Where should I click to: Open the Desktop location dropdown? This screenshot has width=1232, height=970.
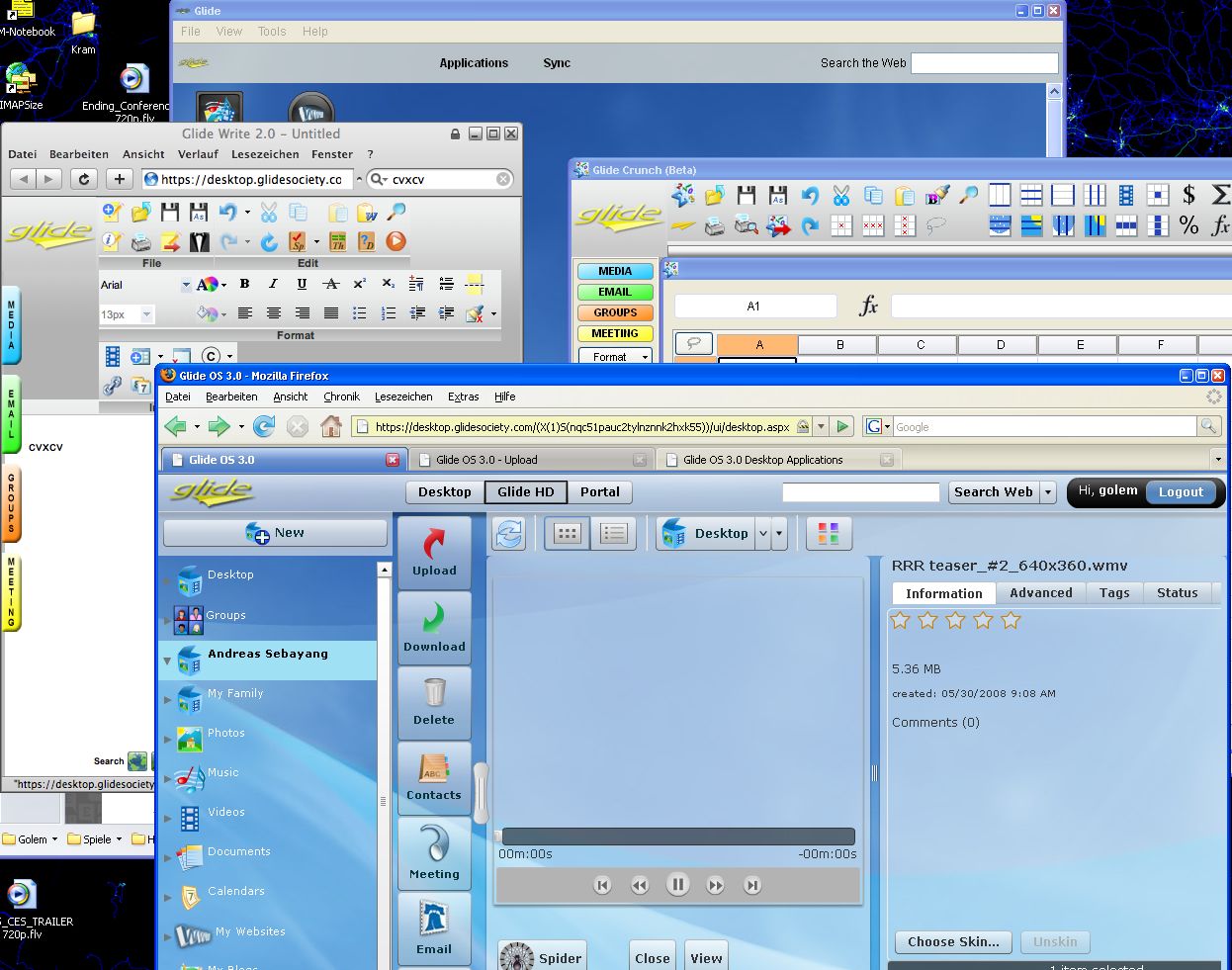[762, 534]
